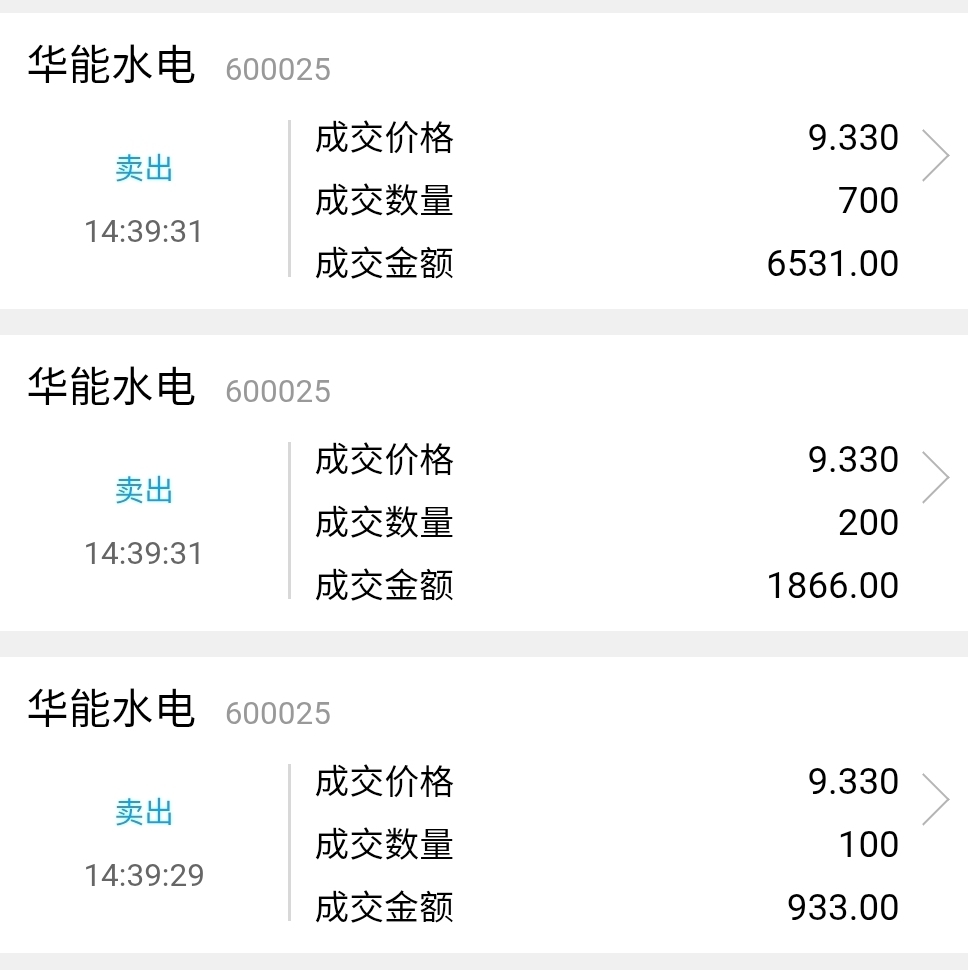Tap the 6531.00 transaction amount
The image size is (968, 970).
tap(833, 264)
